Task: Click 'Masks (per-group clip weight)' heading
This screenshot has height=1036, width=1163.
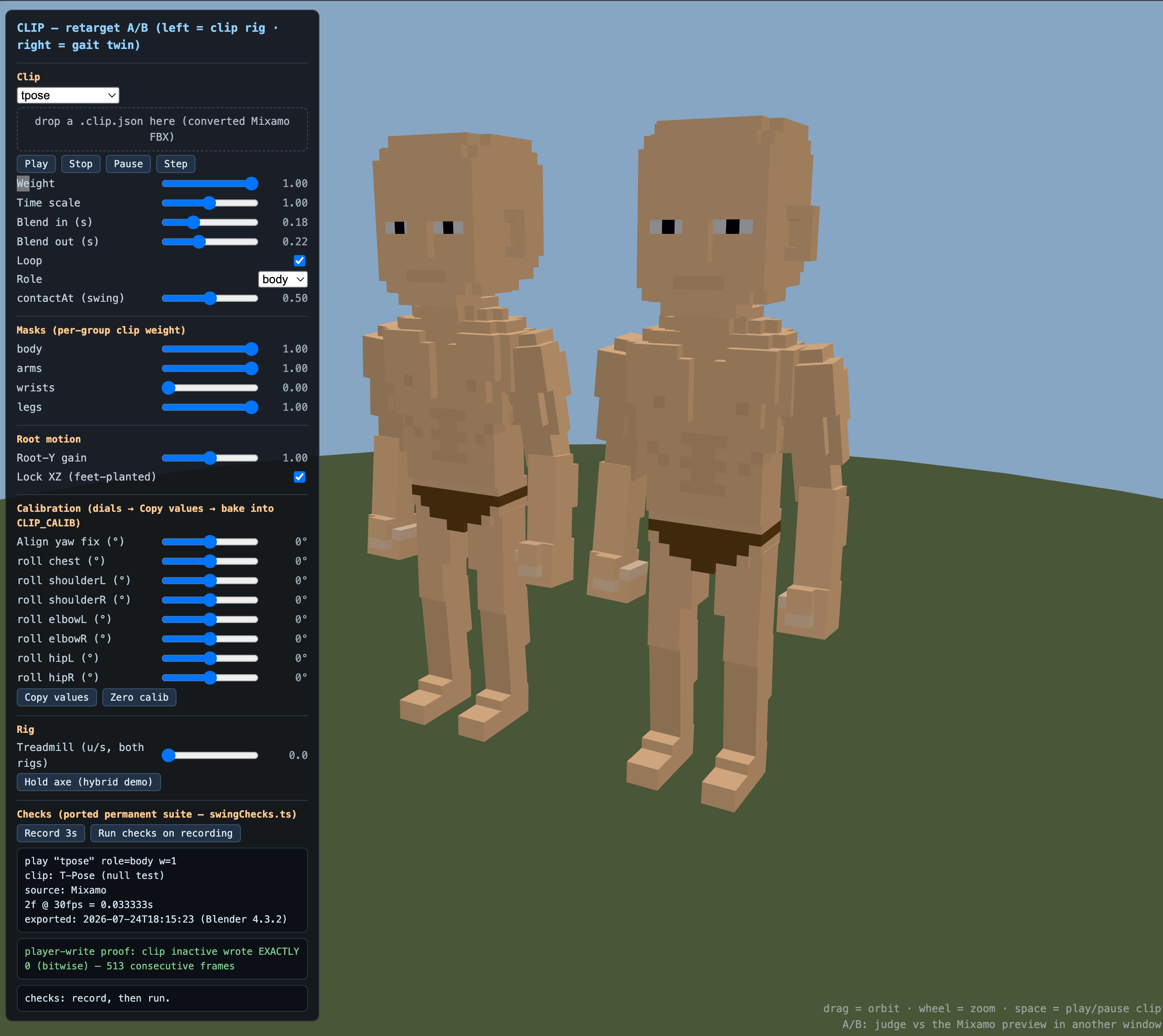Action: pos(101,330)
